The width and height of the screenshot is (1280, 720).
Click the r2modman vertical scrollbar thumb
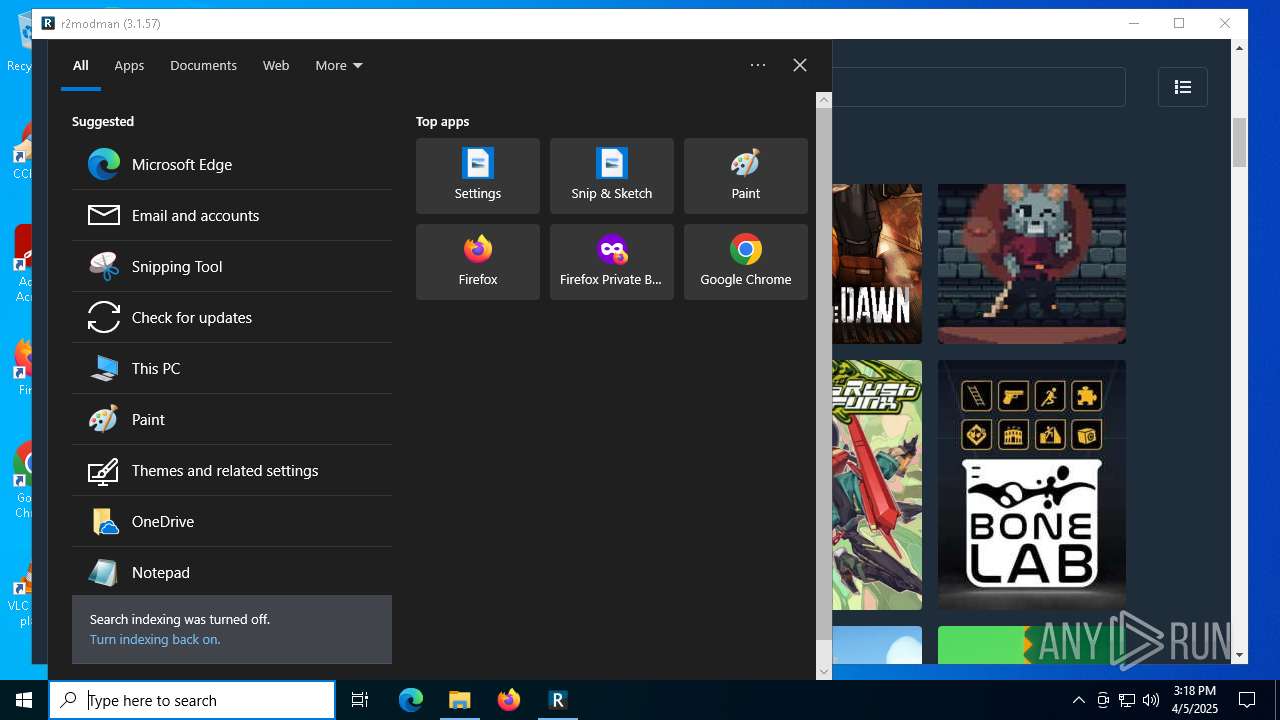(1240, 143)
